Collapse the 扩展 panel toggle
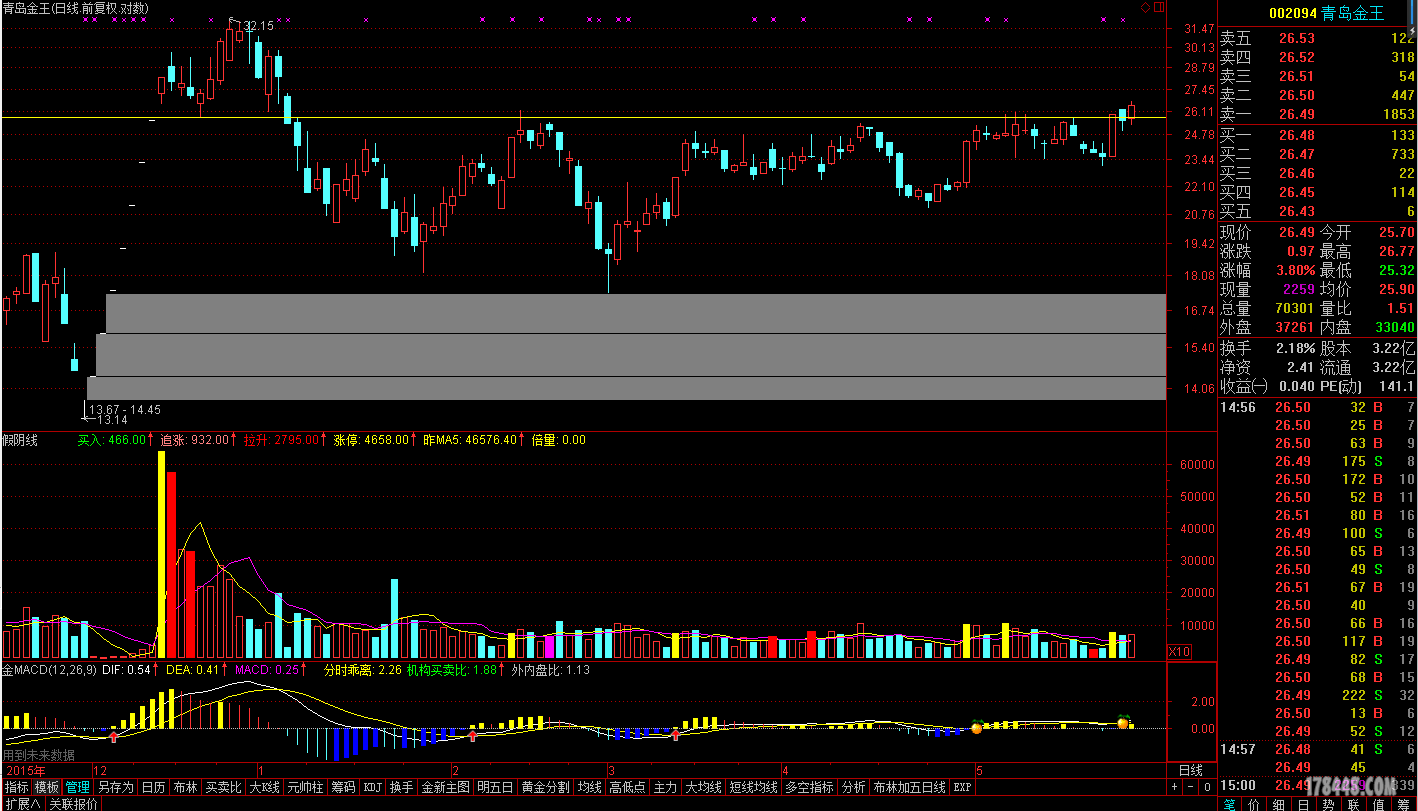1418x811 pixels. pyautogui.click(x=22, y=803)
